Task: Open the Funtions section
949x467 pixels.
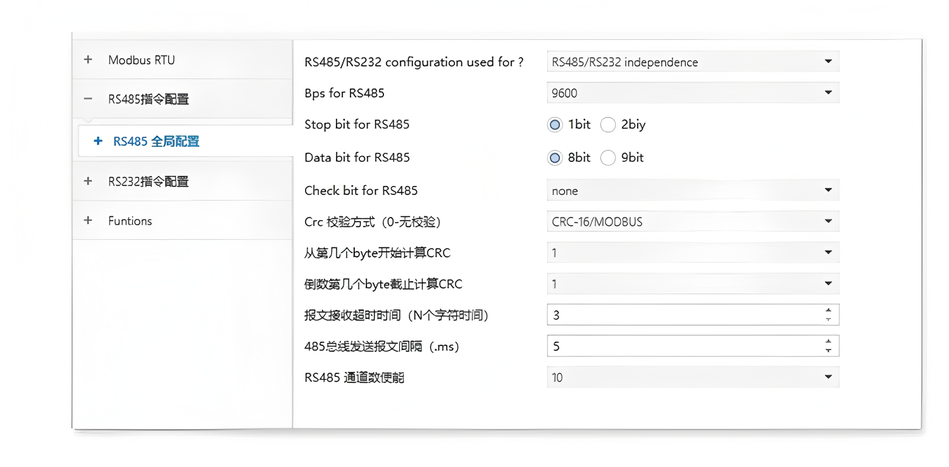Action: pyautogui.click(x=182, y=221)
